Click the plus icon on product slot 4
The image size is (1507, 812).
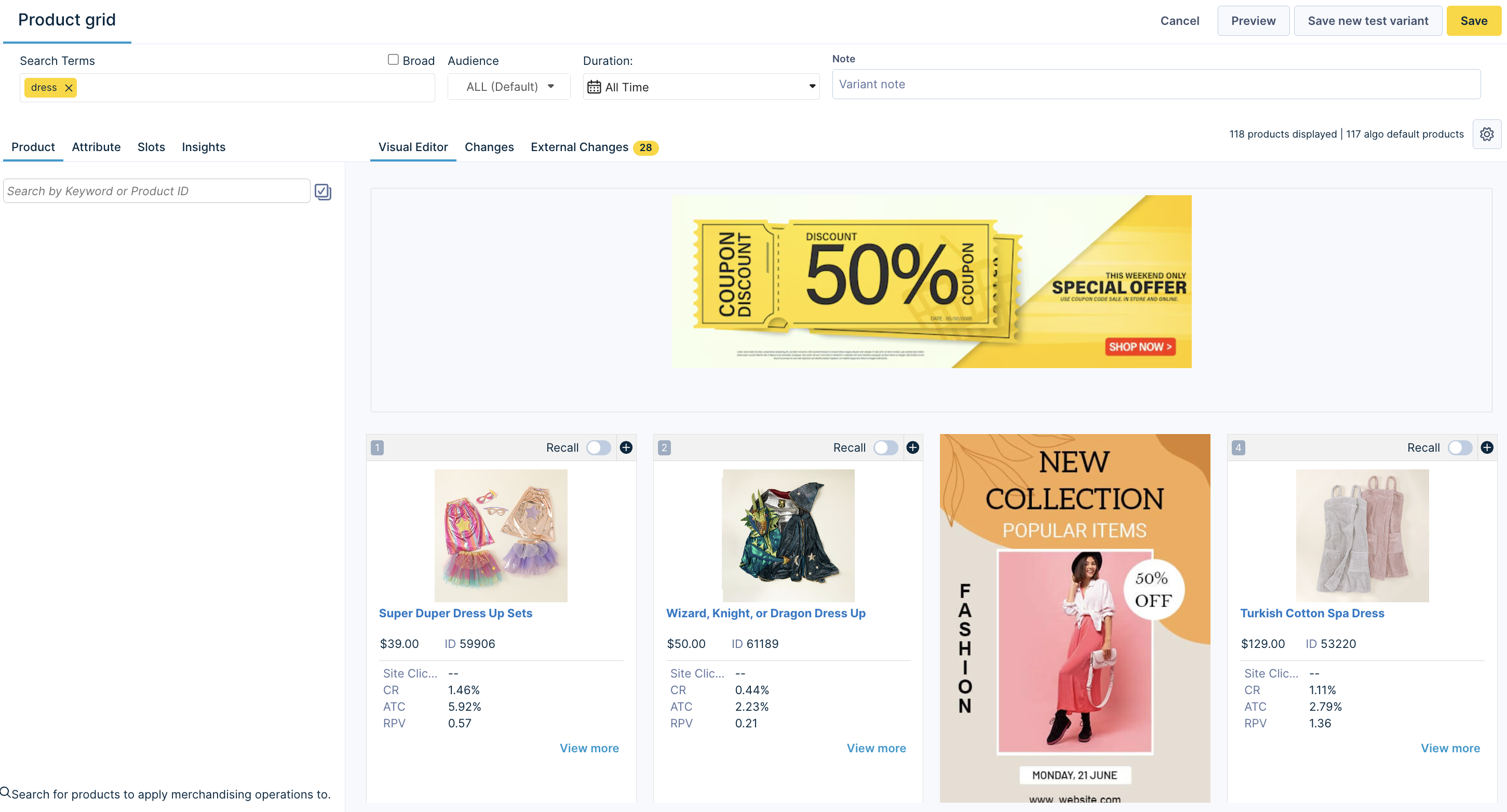(1487, 448)
